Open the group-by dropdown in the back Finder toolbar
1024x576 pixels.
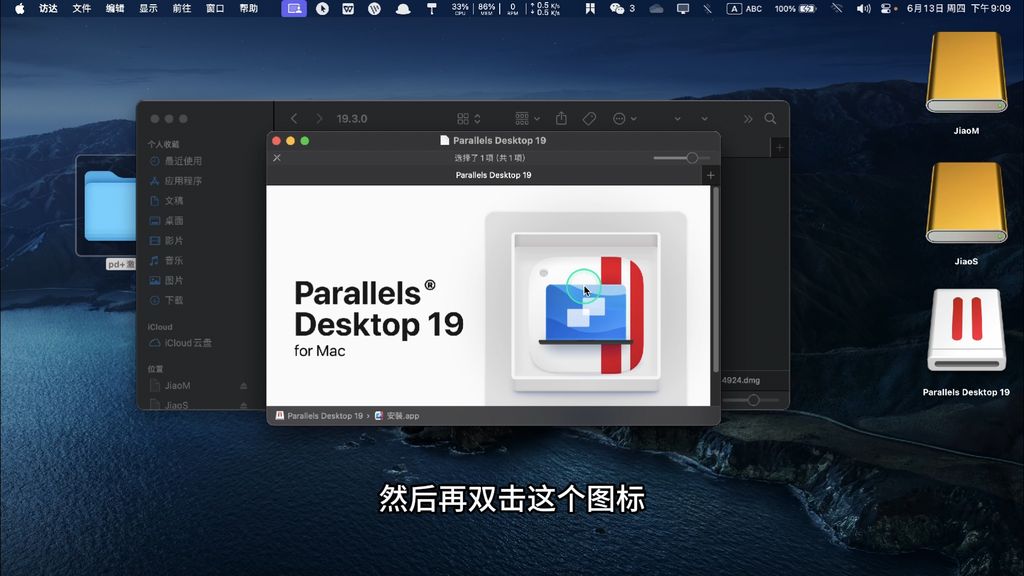point(527,118)
